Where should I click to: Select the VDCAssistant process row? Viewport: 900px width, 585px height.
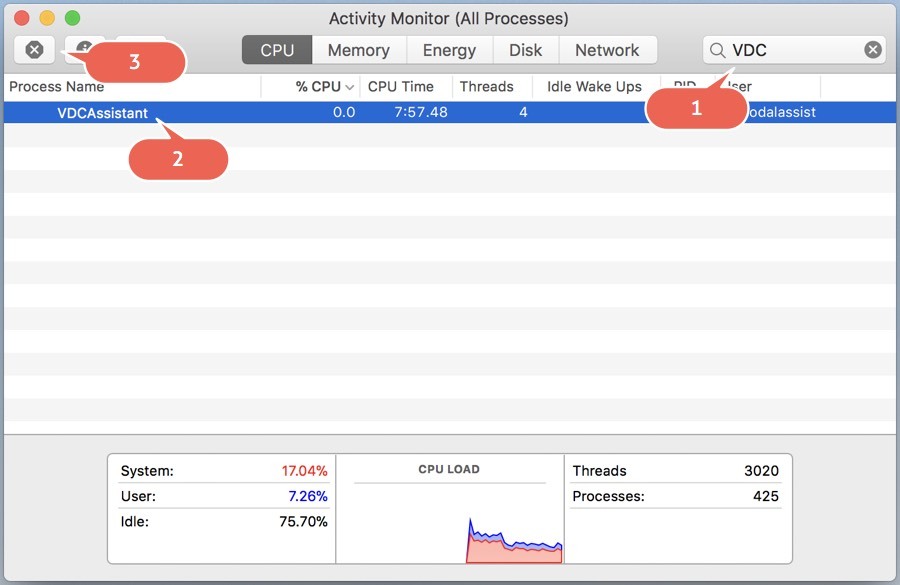tap(449, 113)
